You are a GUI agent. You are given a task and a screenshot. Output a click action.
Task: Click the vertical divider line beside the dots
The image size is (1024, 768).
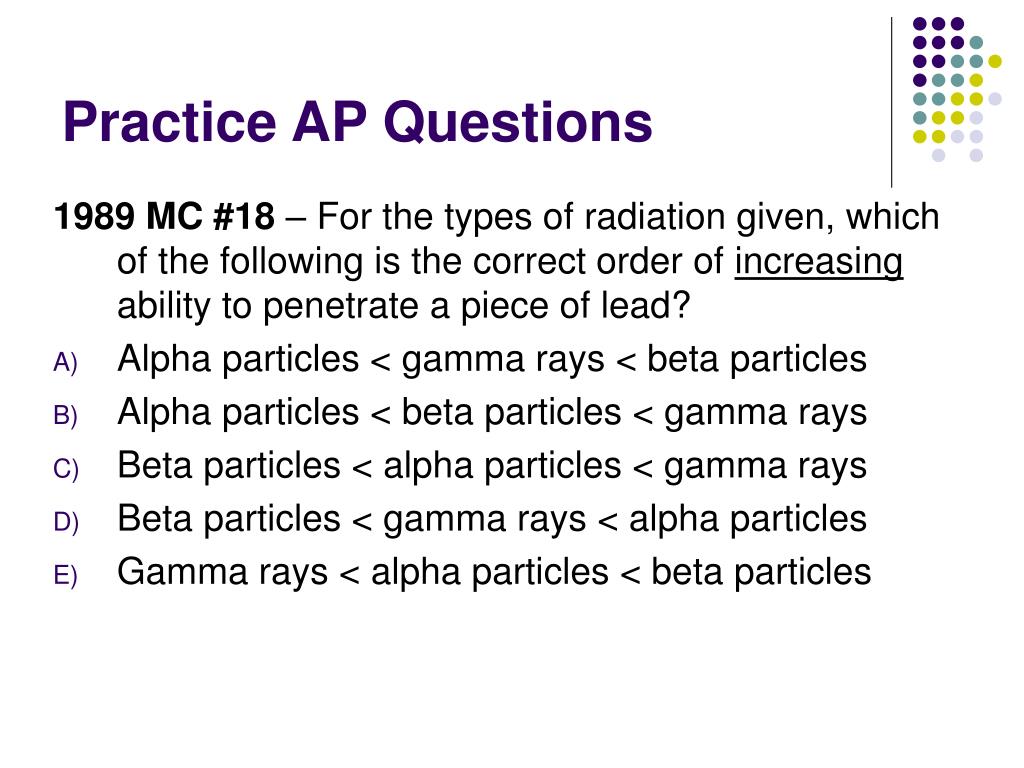pyautogui.click(x=891, y=103)
